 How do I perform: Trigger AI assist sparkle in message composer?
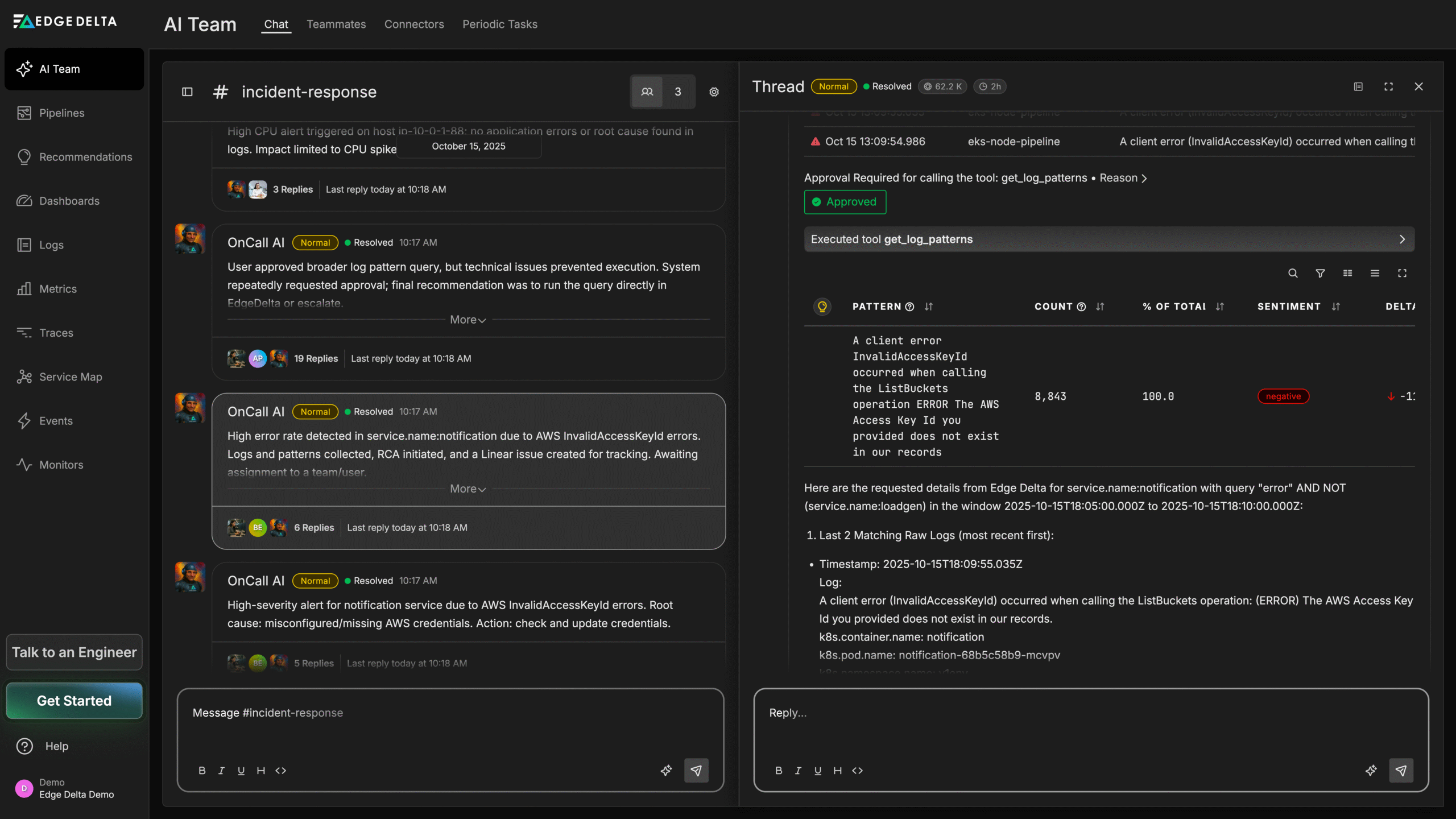[x=667, y=771]
